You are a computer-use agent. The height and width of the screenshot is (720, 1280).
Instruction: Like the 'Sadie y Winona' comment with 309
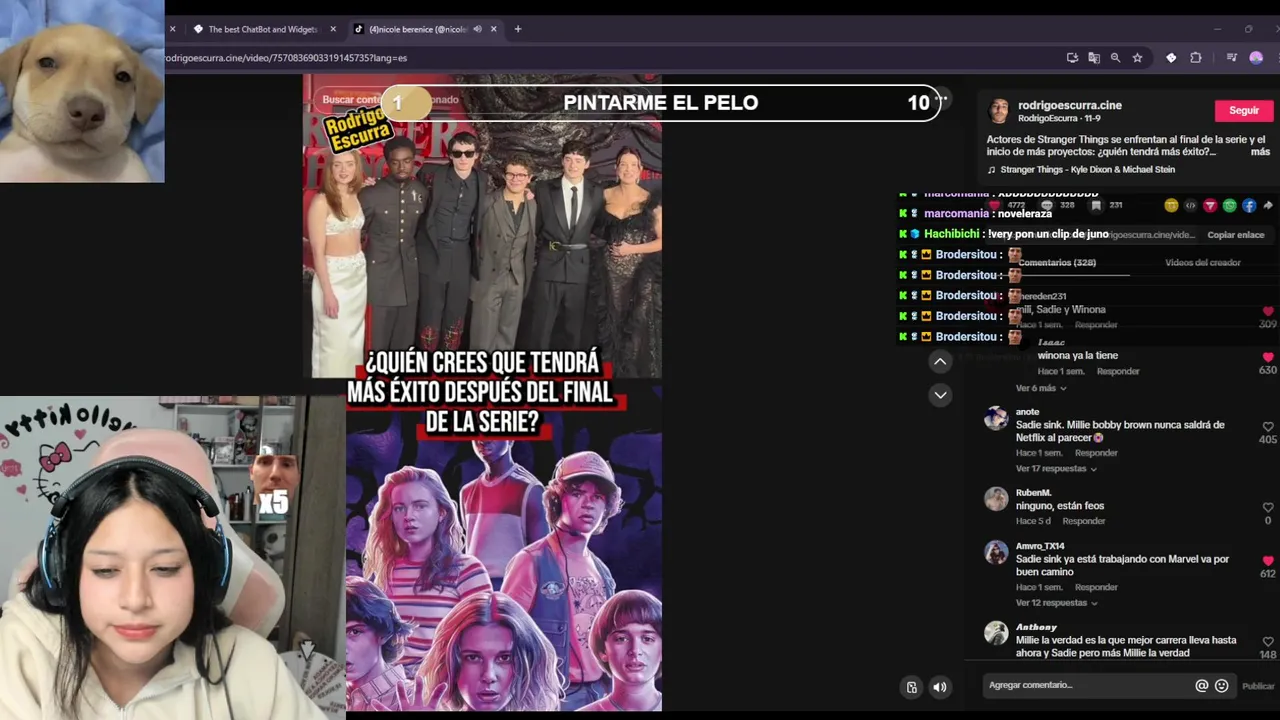tap(1268, 311)
